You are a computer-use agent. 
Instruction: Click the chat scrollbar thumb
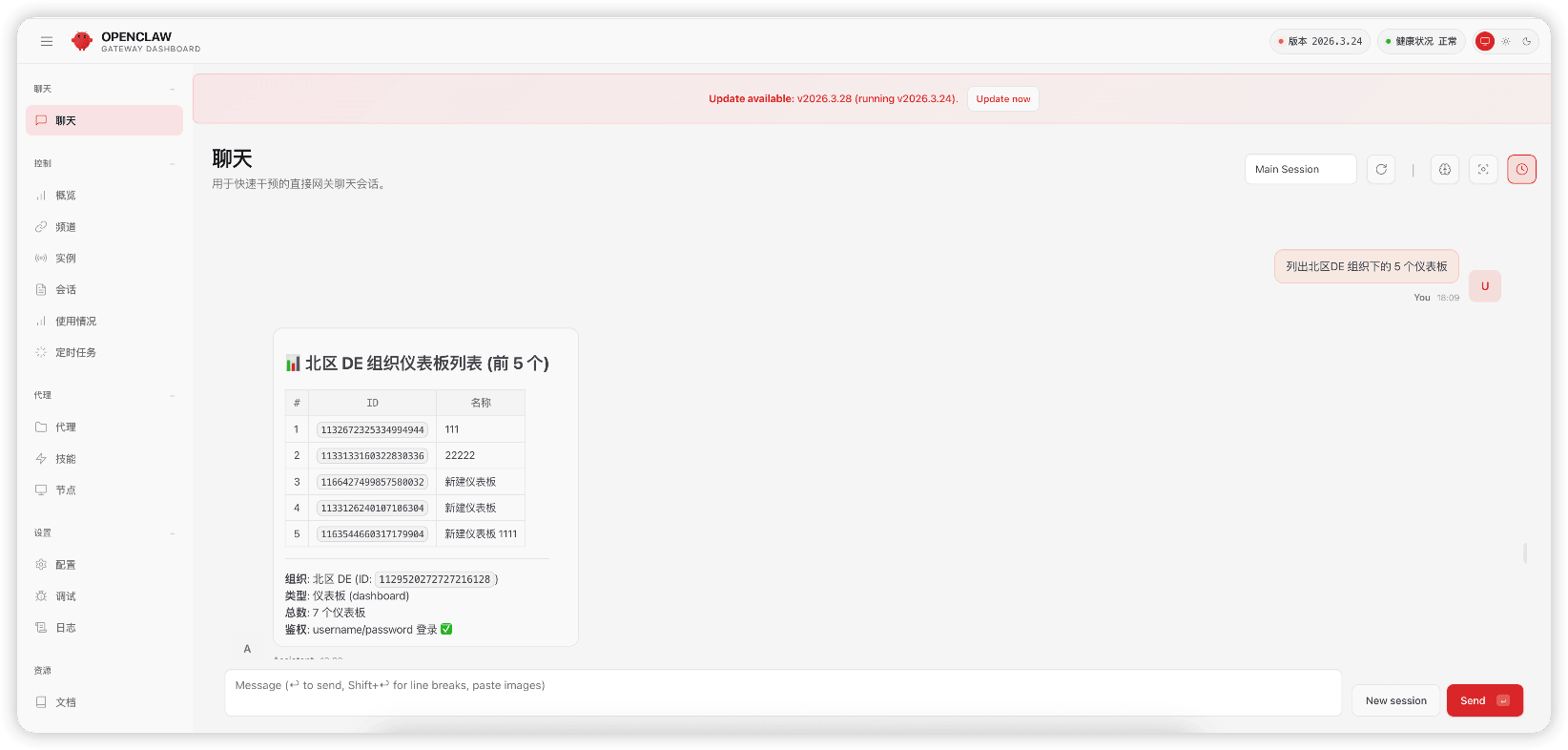click(1525, 552)
